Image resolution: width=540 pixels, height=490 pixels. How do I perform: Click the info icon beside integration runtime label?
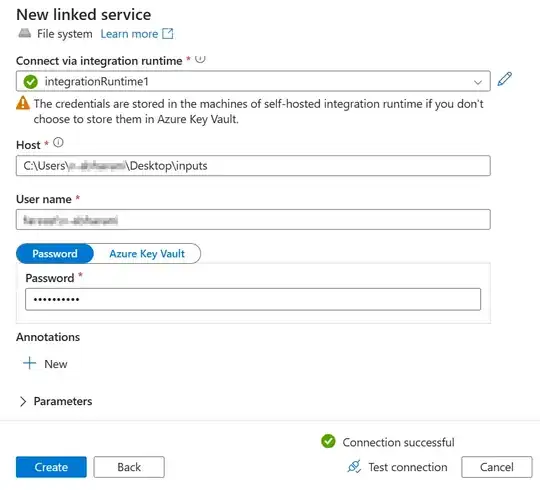(x=200, y=59)
